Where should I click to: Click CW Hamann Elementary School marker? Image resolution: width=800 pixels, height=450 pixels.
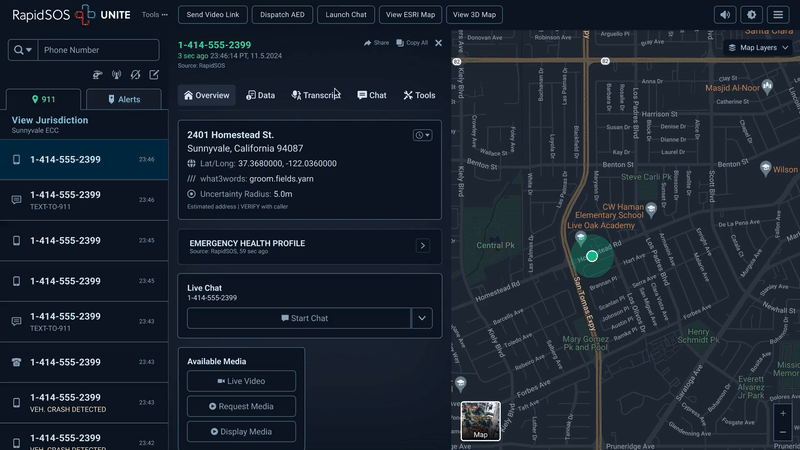pyautogui.click(x=651, y=208)
